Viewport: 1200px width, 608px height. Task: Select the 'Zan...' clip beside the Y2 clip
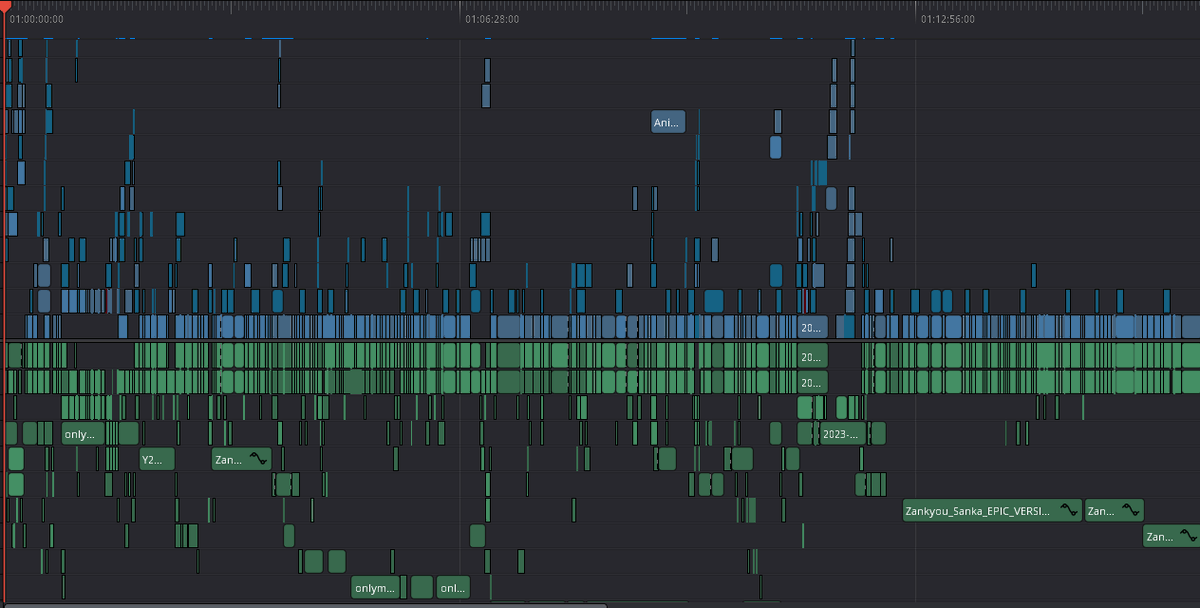click(241, 460)
